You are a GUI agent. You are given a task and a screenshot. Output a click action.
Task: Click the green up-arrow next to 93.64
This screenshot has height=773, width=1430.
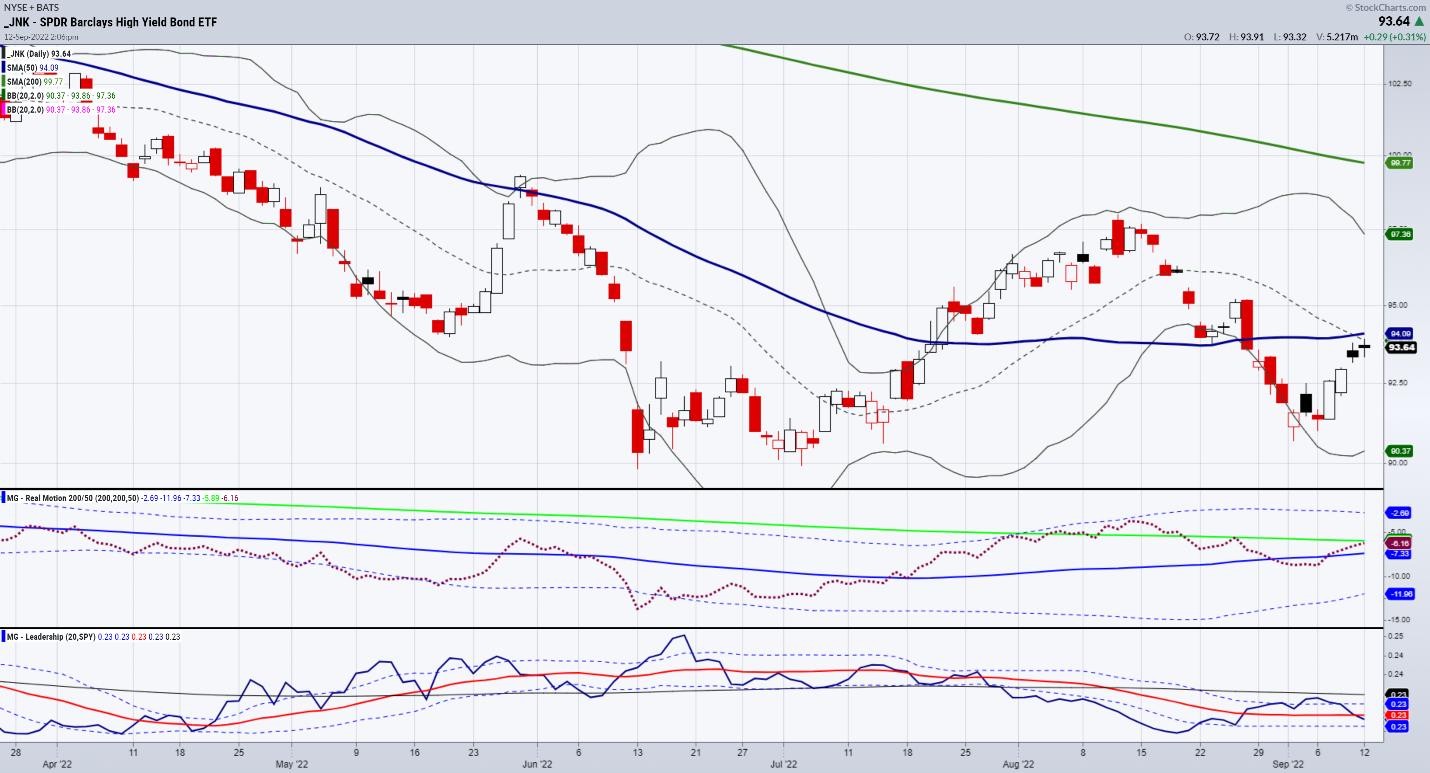(1418, 21)
